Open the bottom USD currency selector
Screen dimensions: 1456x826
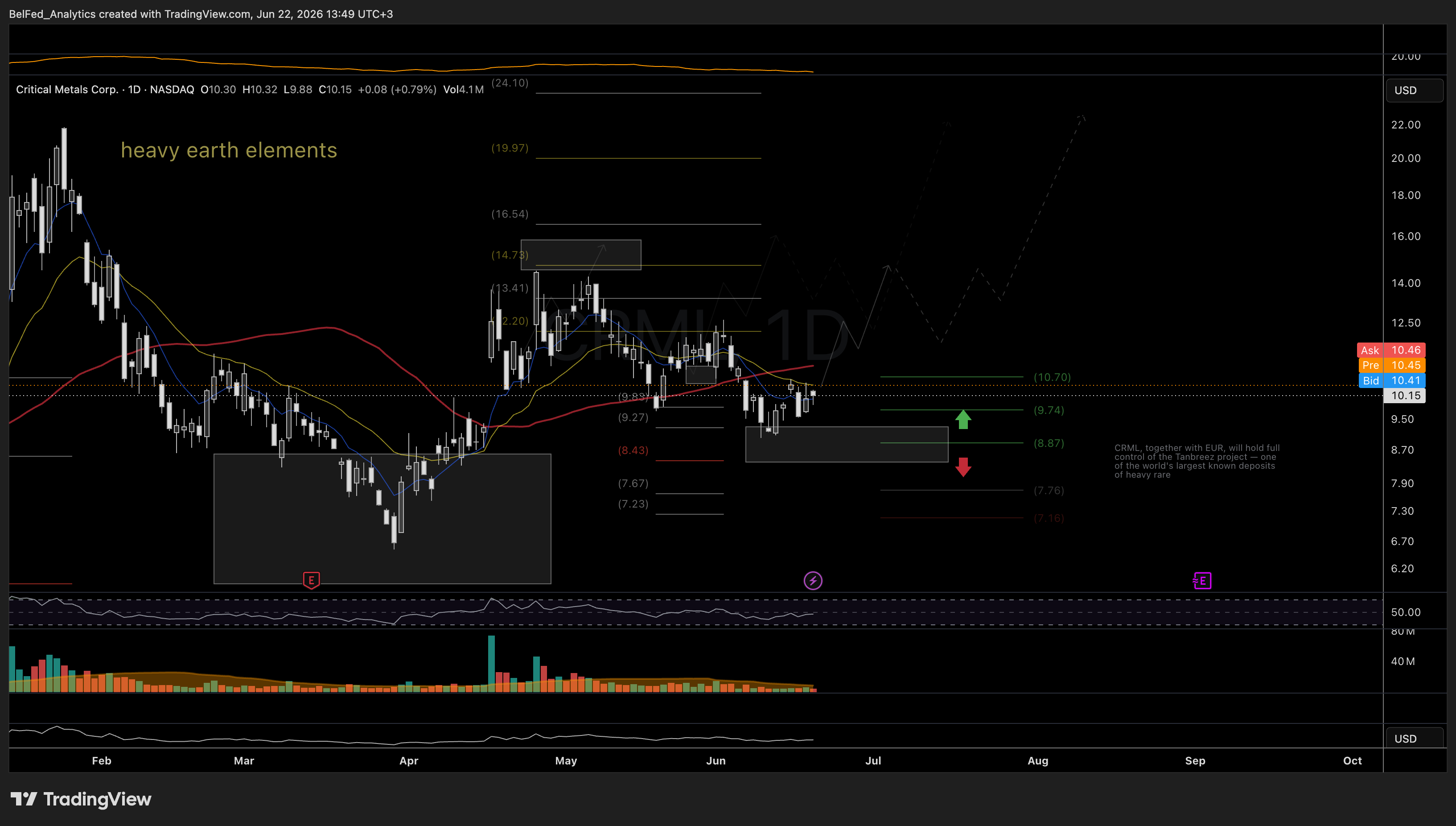[1415, 738]
